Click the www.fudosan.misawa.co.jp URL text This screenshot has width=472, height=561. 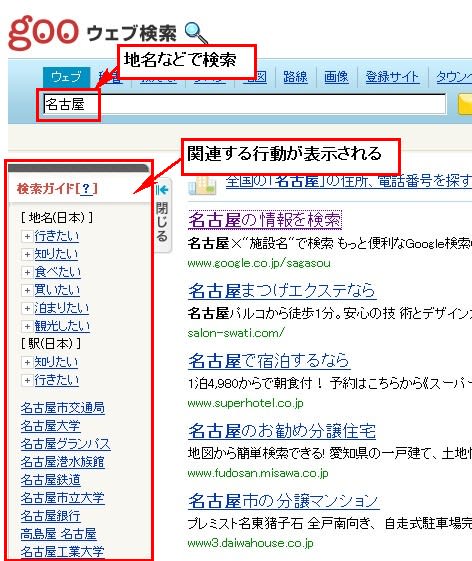(258, 473)
